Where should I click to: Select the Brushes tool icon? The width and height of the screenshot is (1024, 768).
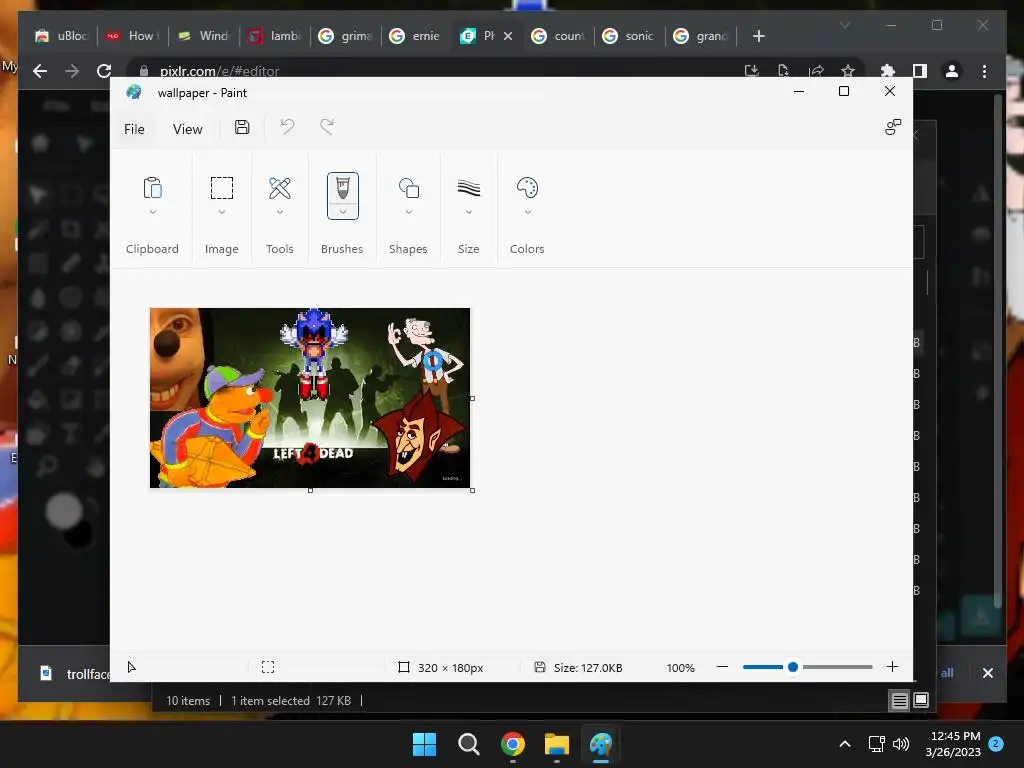342,188
